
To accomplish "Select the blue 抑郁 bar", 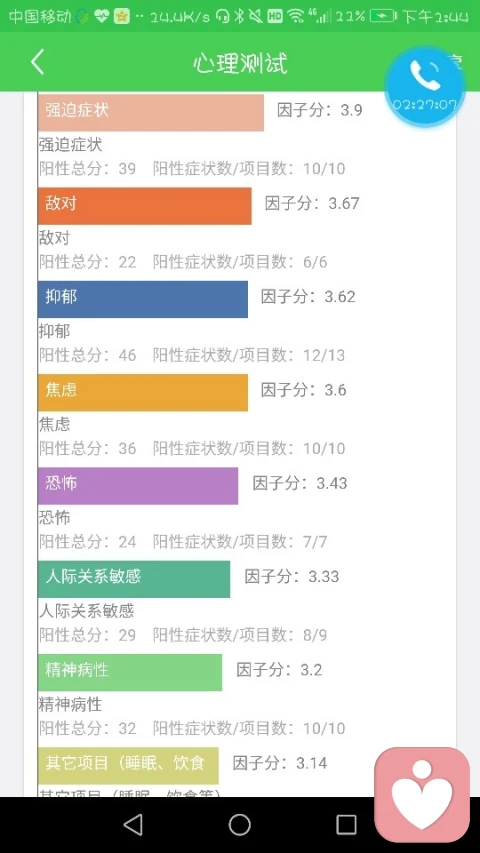I will (143, 299).
